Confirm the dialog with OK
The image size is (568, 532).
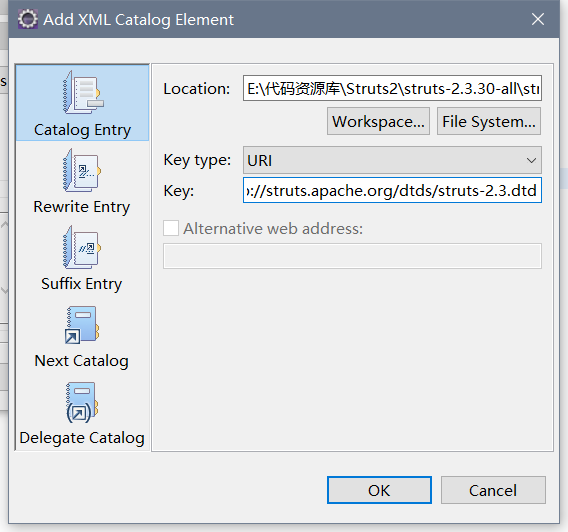[379, 490]
